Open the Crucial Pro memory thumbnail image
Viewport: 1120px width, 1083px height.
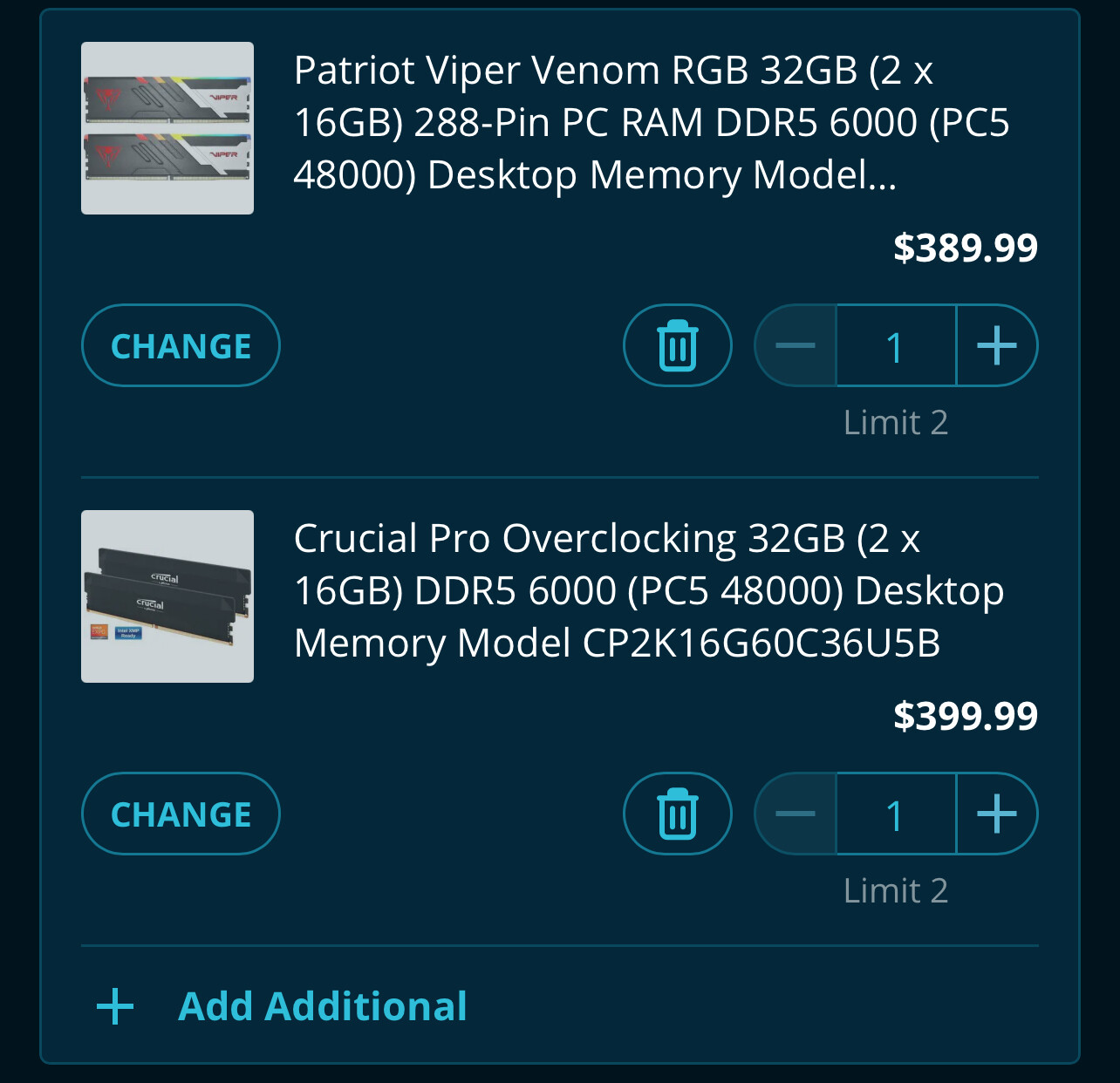pos(167,596)
